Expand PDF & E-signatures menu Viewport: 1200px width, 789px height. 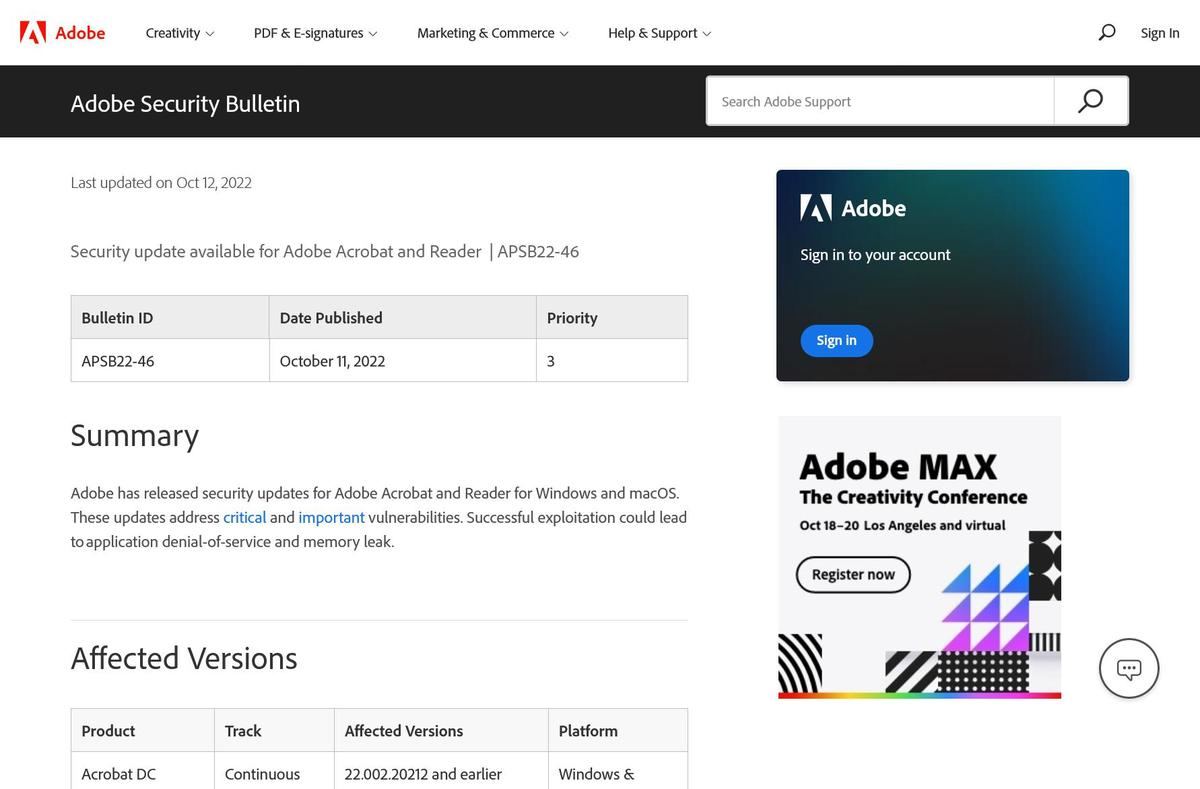point(316,33)
